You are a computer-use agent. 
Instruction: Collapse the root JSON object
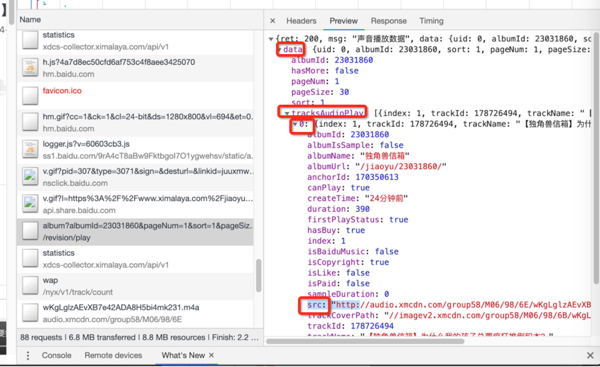click(x=271, y=39)
